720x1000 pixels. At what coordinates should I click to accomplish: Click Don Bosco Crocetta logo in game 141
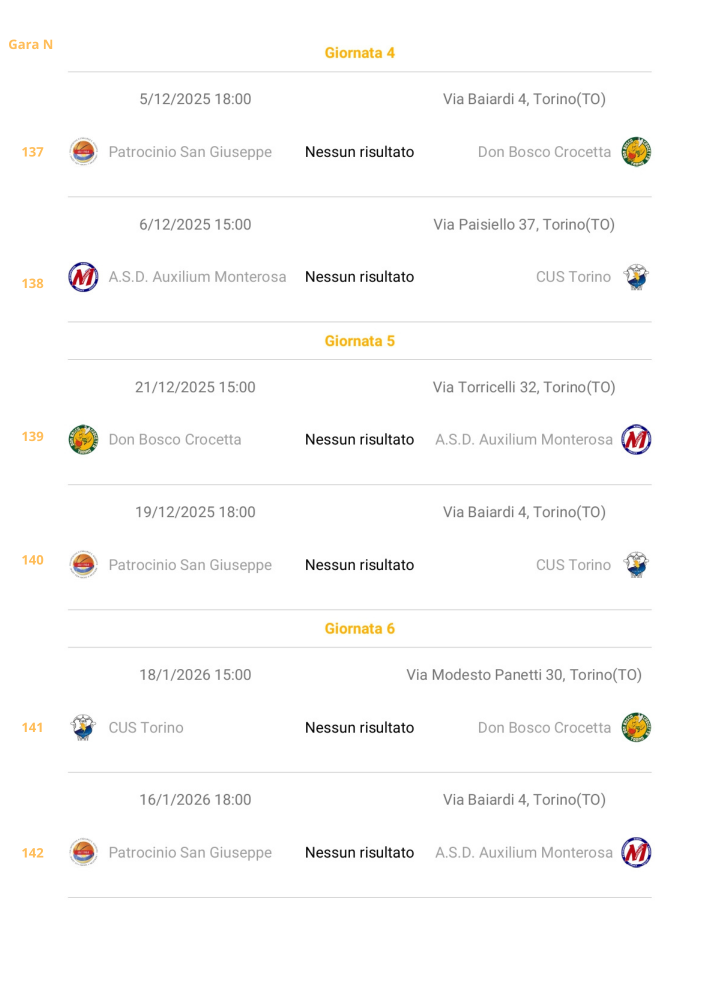(x=636, y=728)
